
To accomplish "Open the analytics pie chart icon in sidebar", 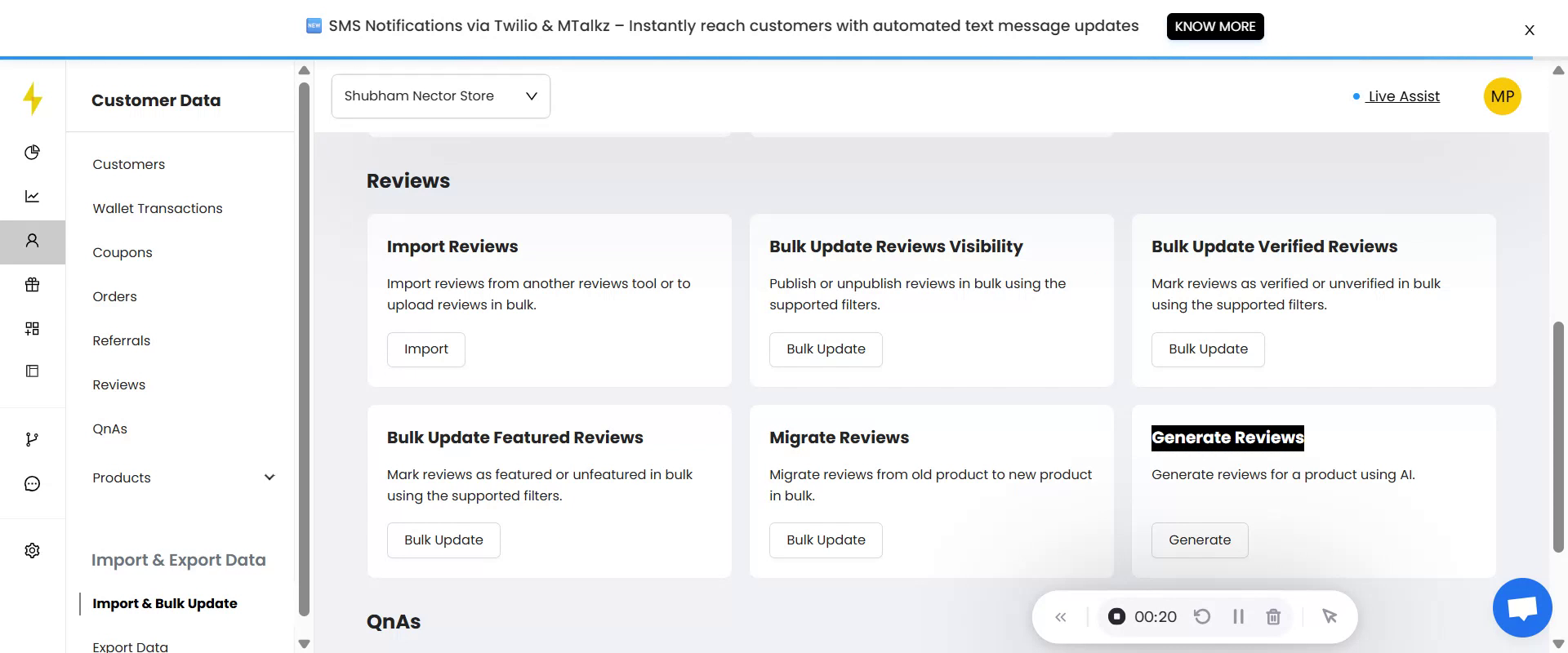I will [32, 153].
